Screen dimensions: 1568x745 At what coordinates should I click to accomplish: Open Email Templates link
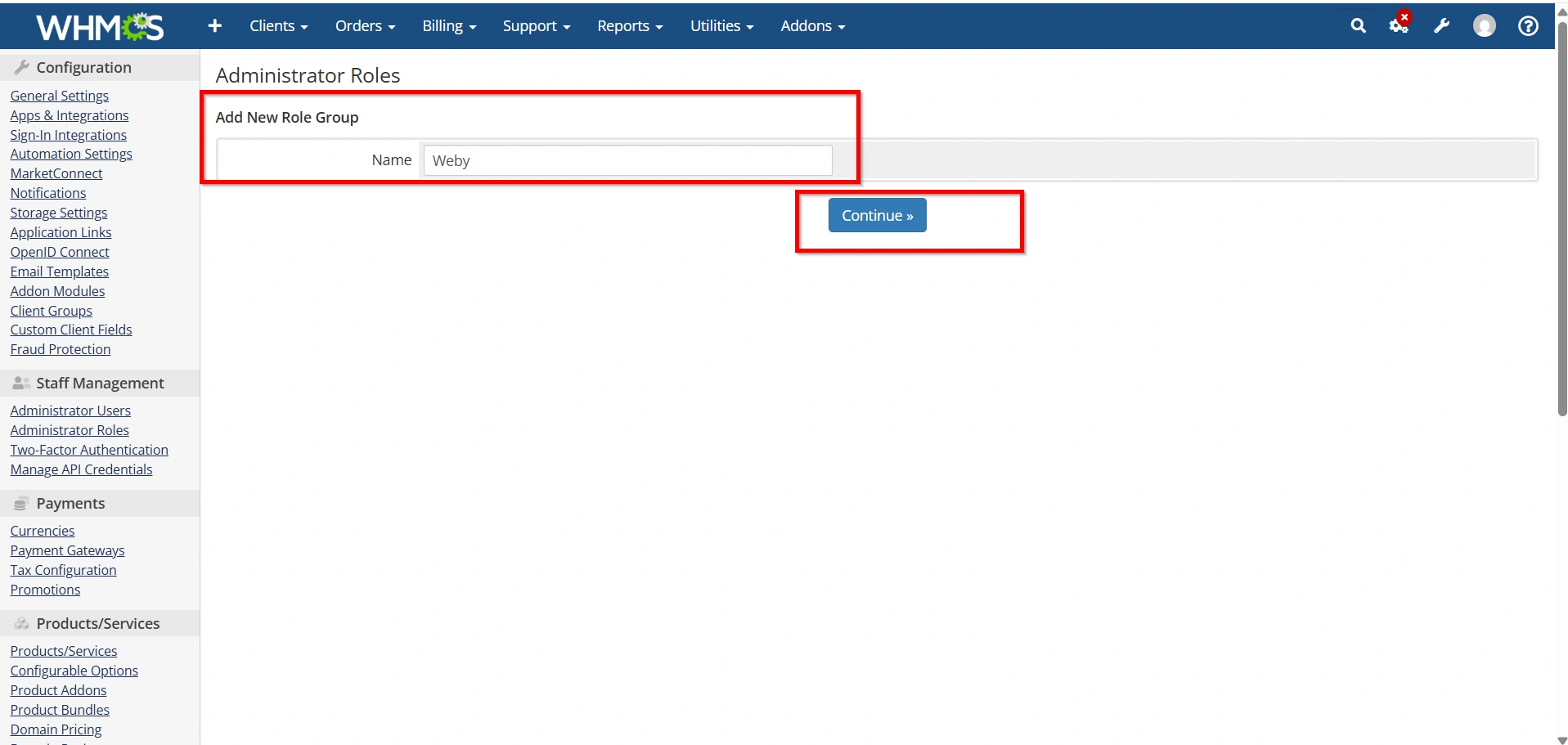click(60, 272)
